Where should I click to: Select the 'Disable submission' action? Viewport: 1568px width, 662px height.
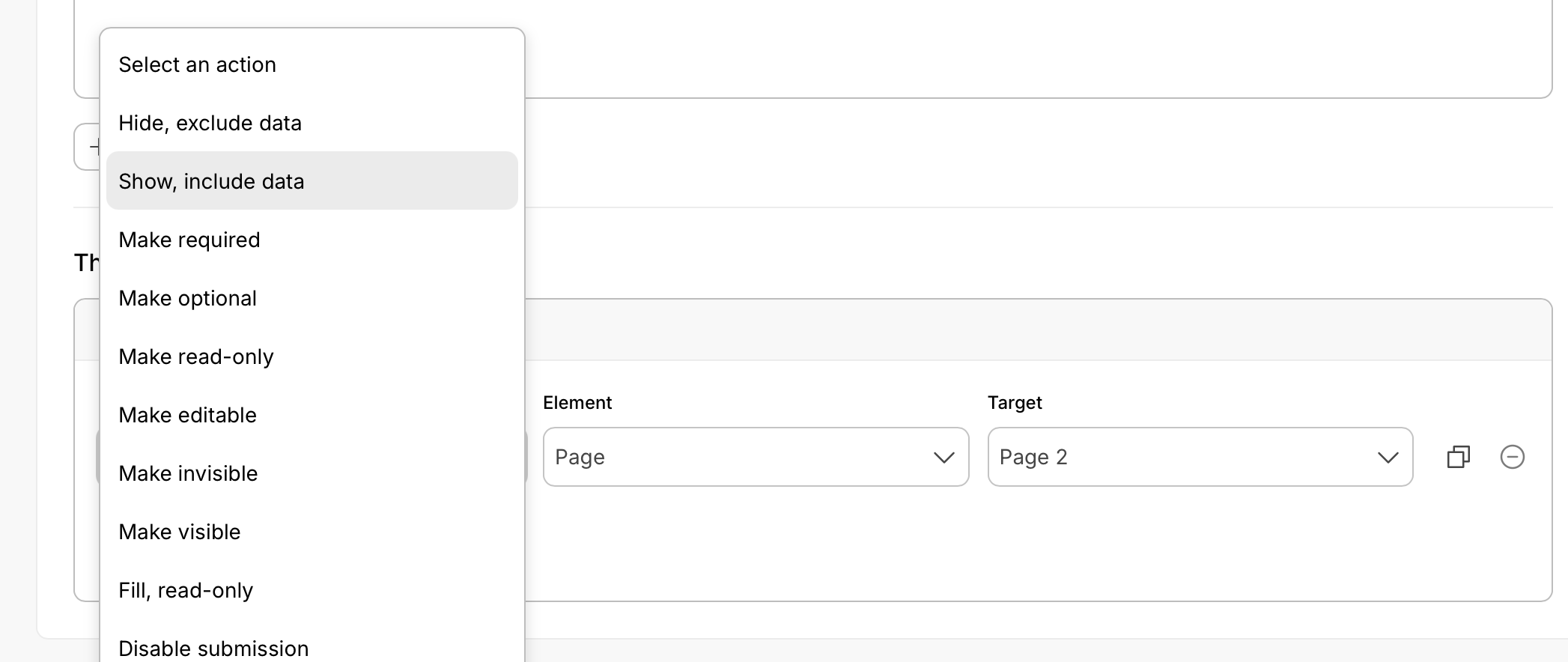[213, 648]
